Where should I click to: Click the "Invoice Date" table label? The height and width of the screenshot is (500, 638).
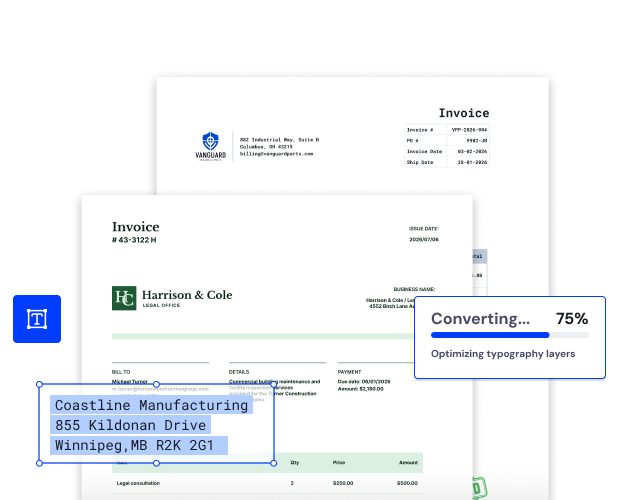(x=424, y=151)
